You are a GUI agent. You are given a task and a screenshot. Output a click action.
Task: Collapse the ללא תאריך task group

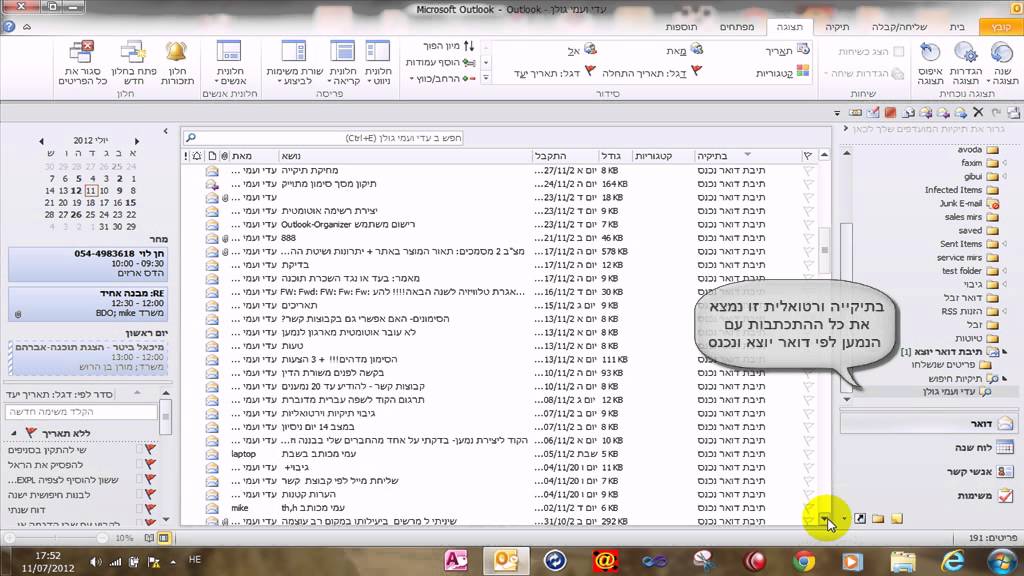pos(14,433)
